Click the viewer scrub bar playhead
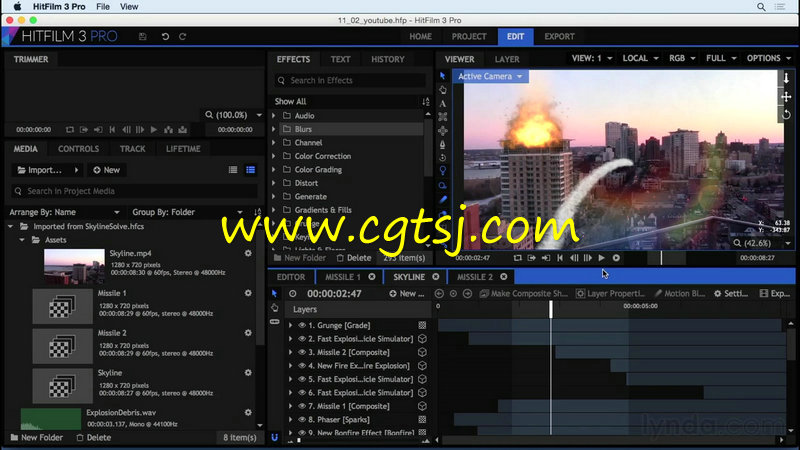Screen dimensions: 800x450 (661, 258)
